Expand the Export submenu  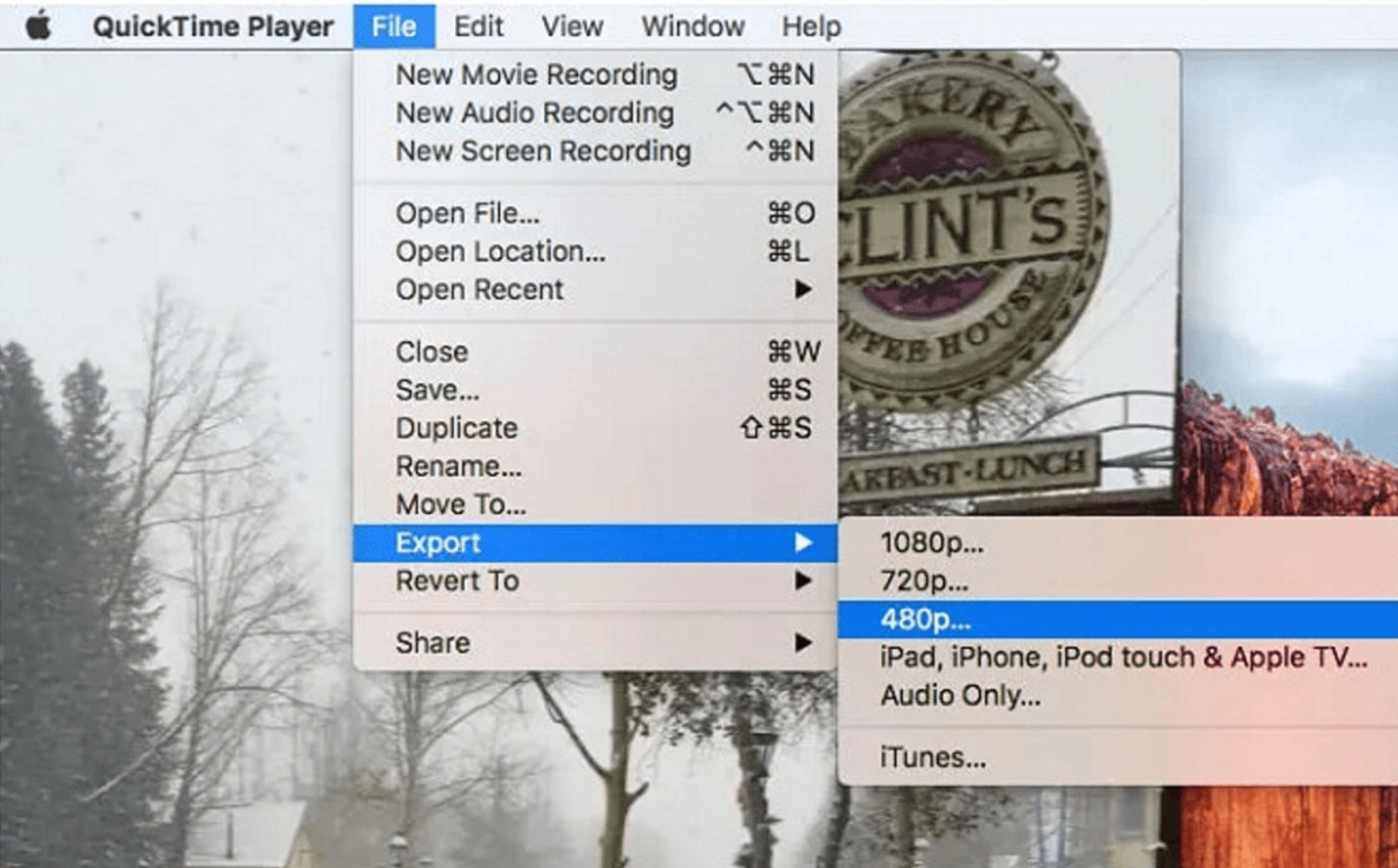click(595, 543)
